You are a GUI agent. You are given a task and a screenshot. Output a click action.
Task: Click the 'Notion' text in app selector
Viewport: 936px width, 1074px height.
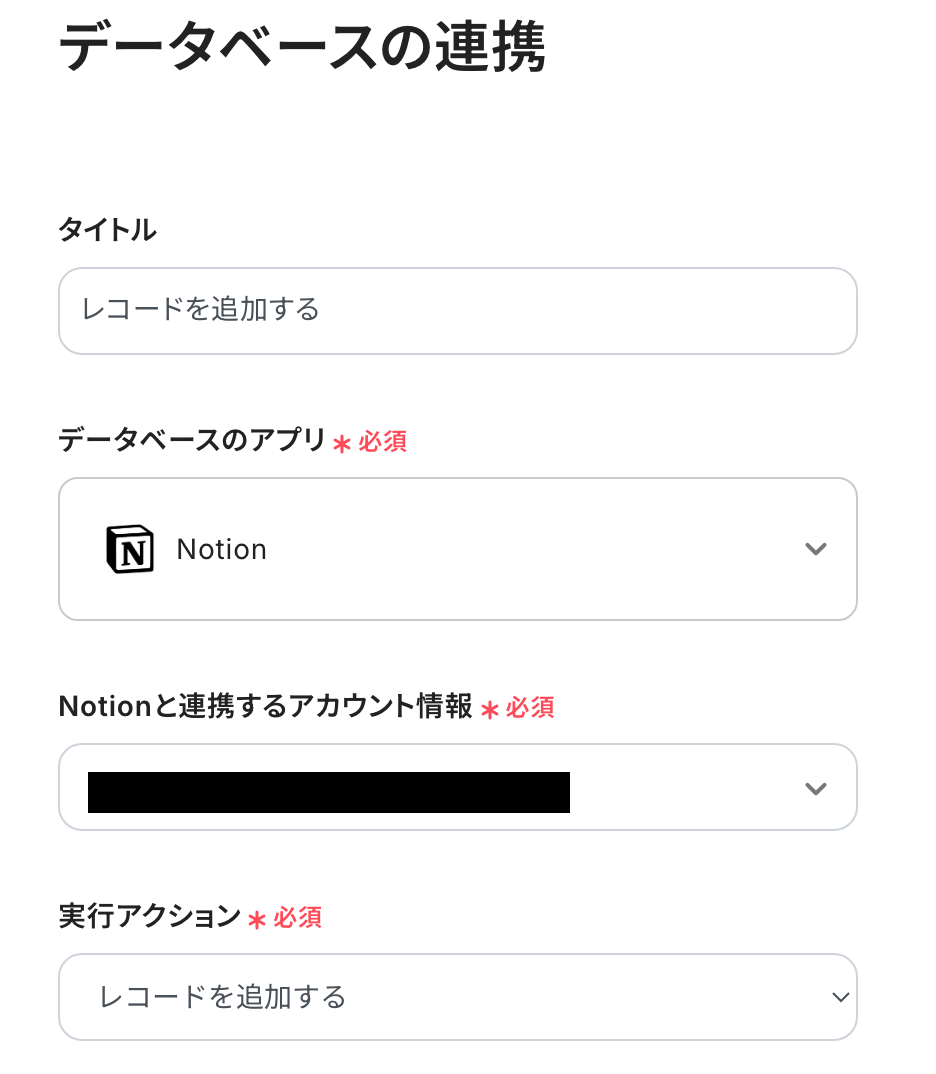(x=221, y=549)
